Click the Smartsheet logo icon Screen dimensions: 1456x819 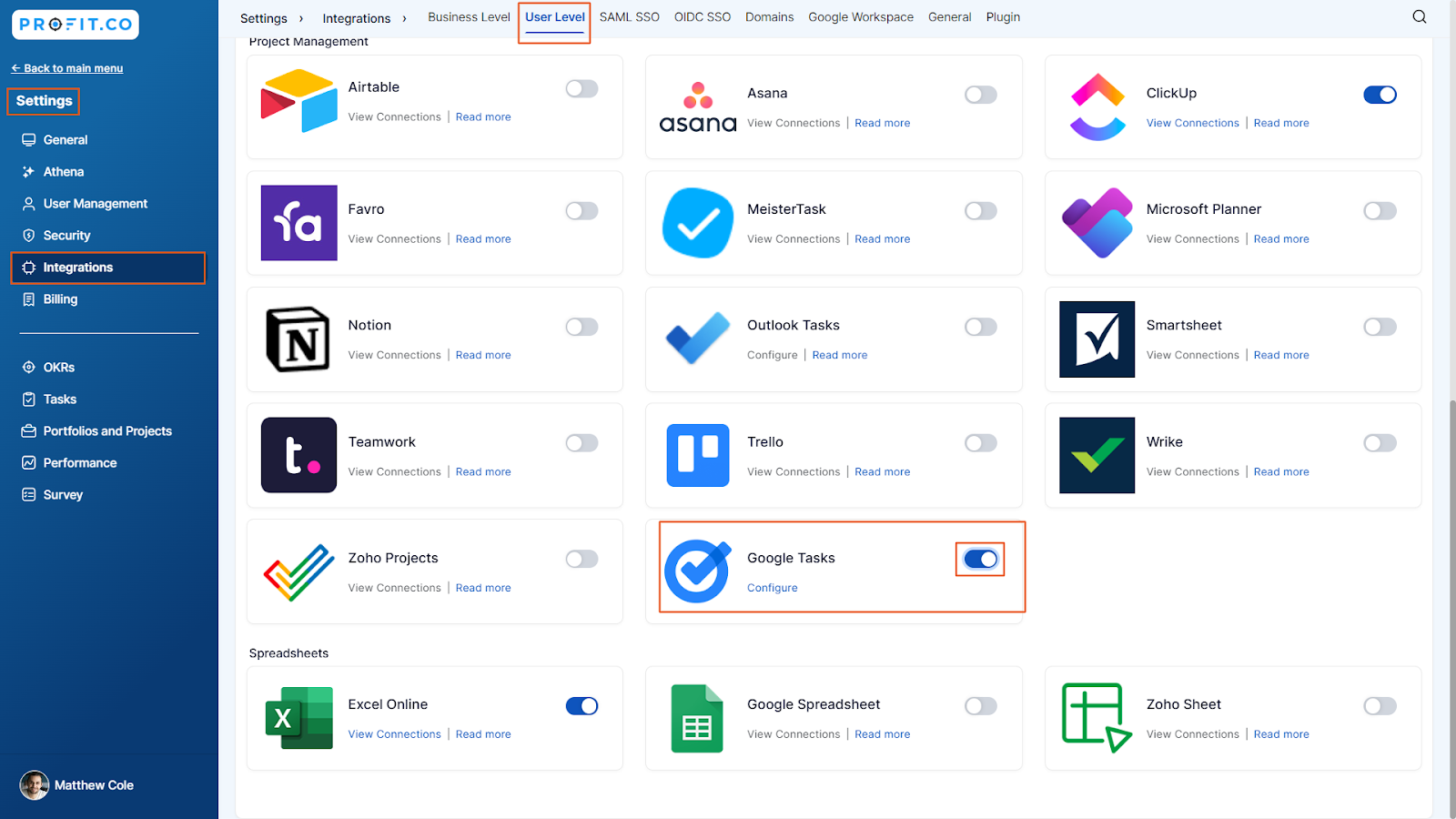tap(1097, 339)
